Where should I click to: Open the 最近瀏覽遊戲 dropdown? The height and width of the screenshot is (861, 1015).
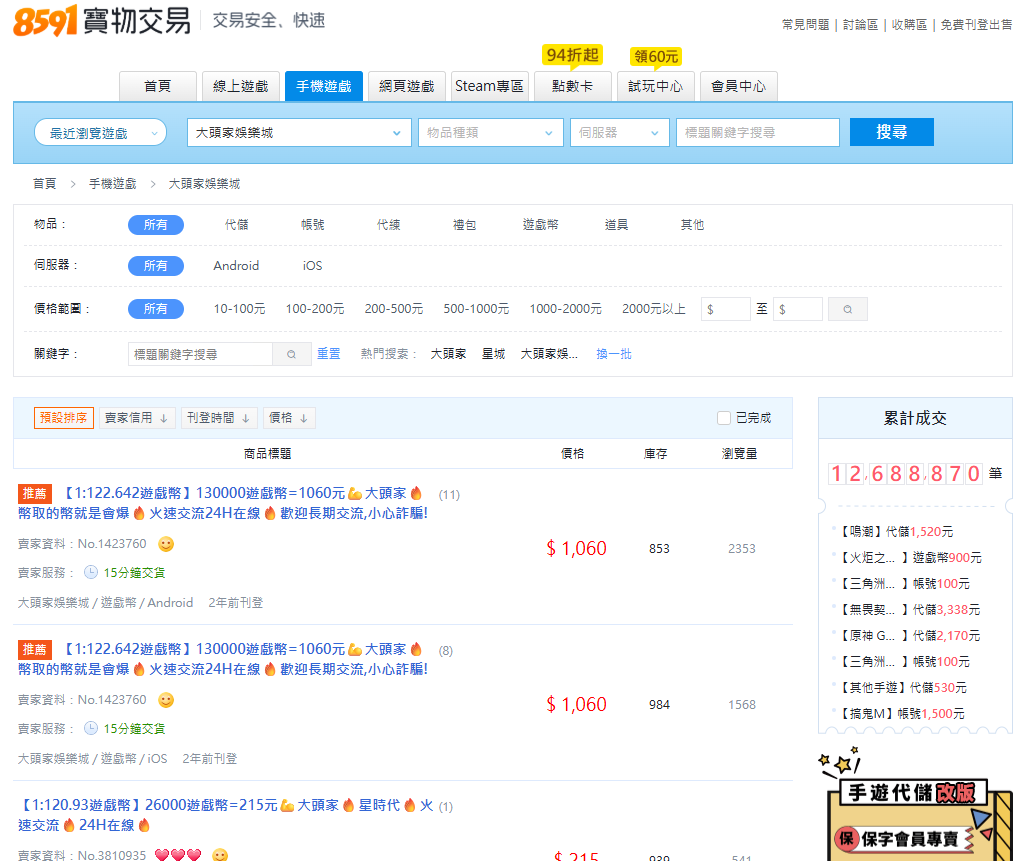click(100, 133)
